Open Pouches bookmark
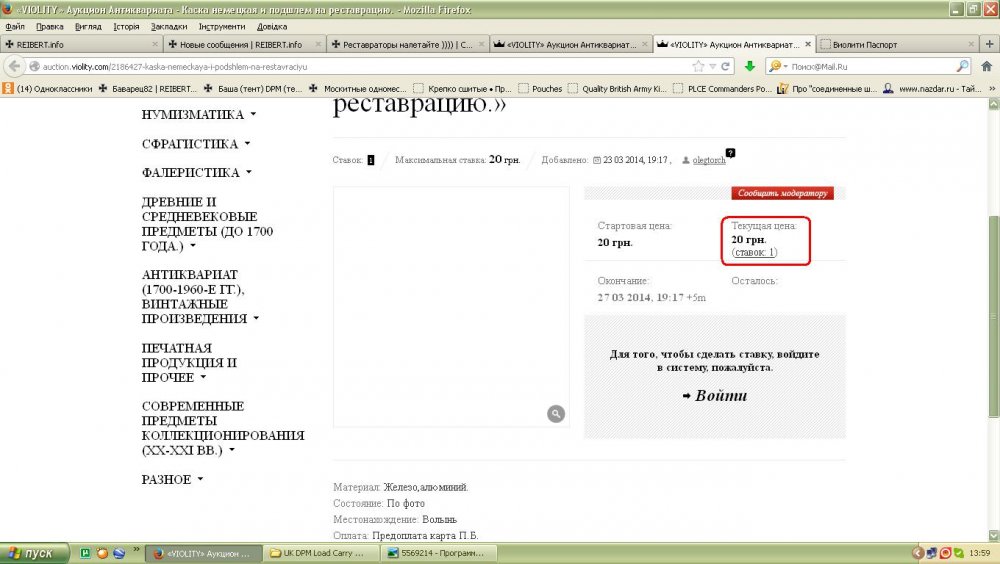Image resolution: width=1000 pixels, height=564 pixels. tap(540, 89)
